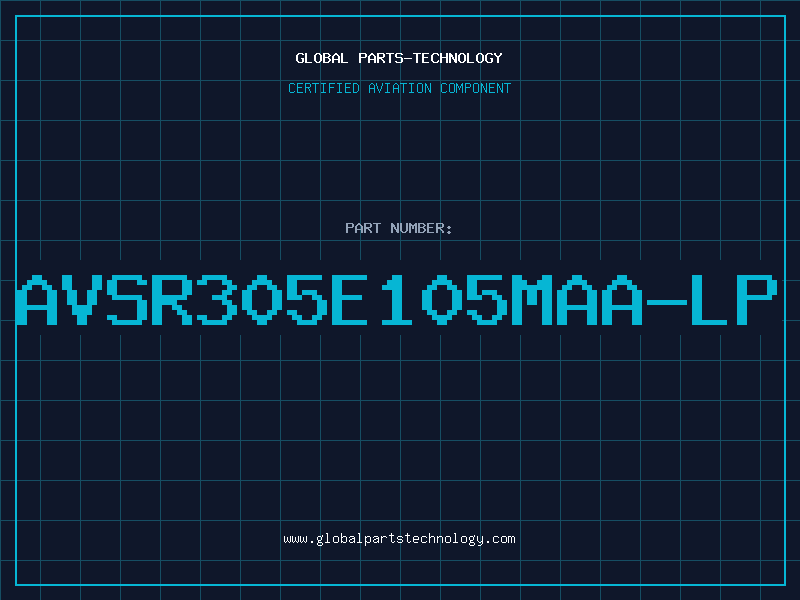Viewport: 800px width, 600px height.
Task: Click the www prefix of the website URL
Action: [x=295, y=540]
